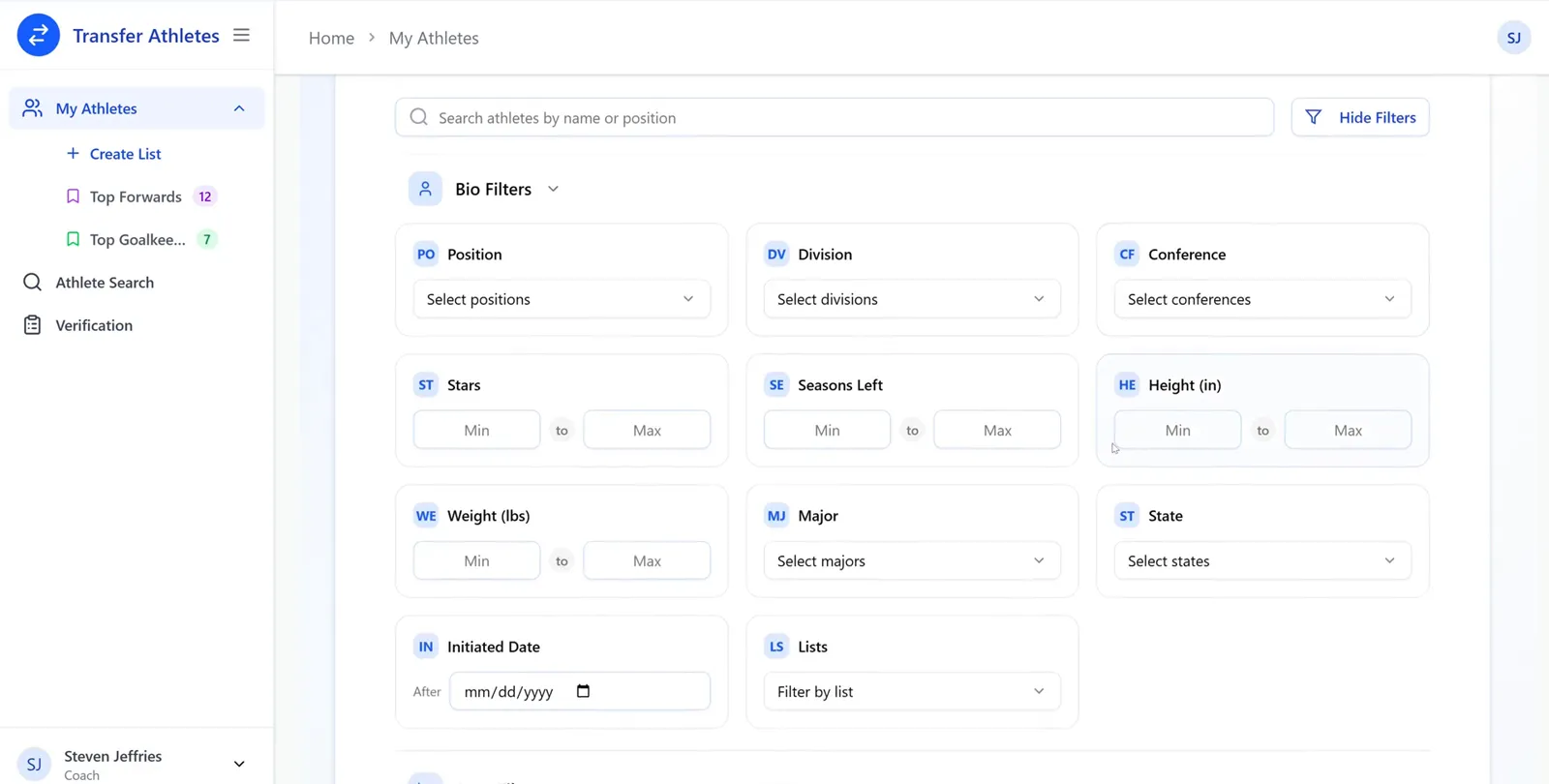The image size is (1549, 784).
Task: Click the Initiated Date mm/dd/yyyy field
Action: pos(580,691)
